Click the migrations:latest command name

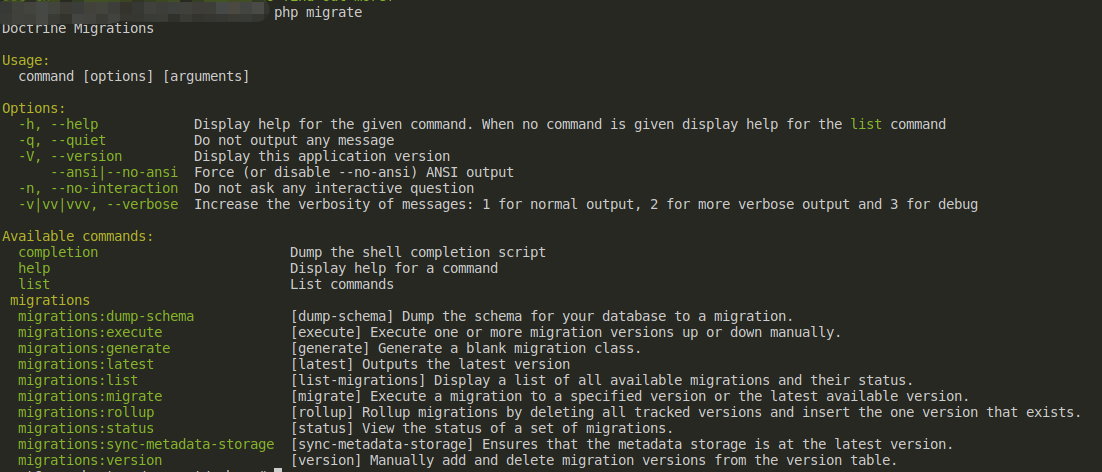[86, 365]
